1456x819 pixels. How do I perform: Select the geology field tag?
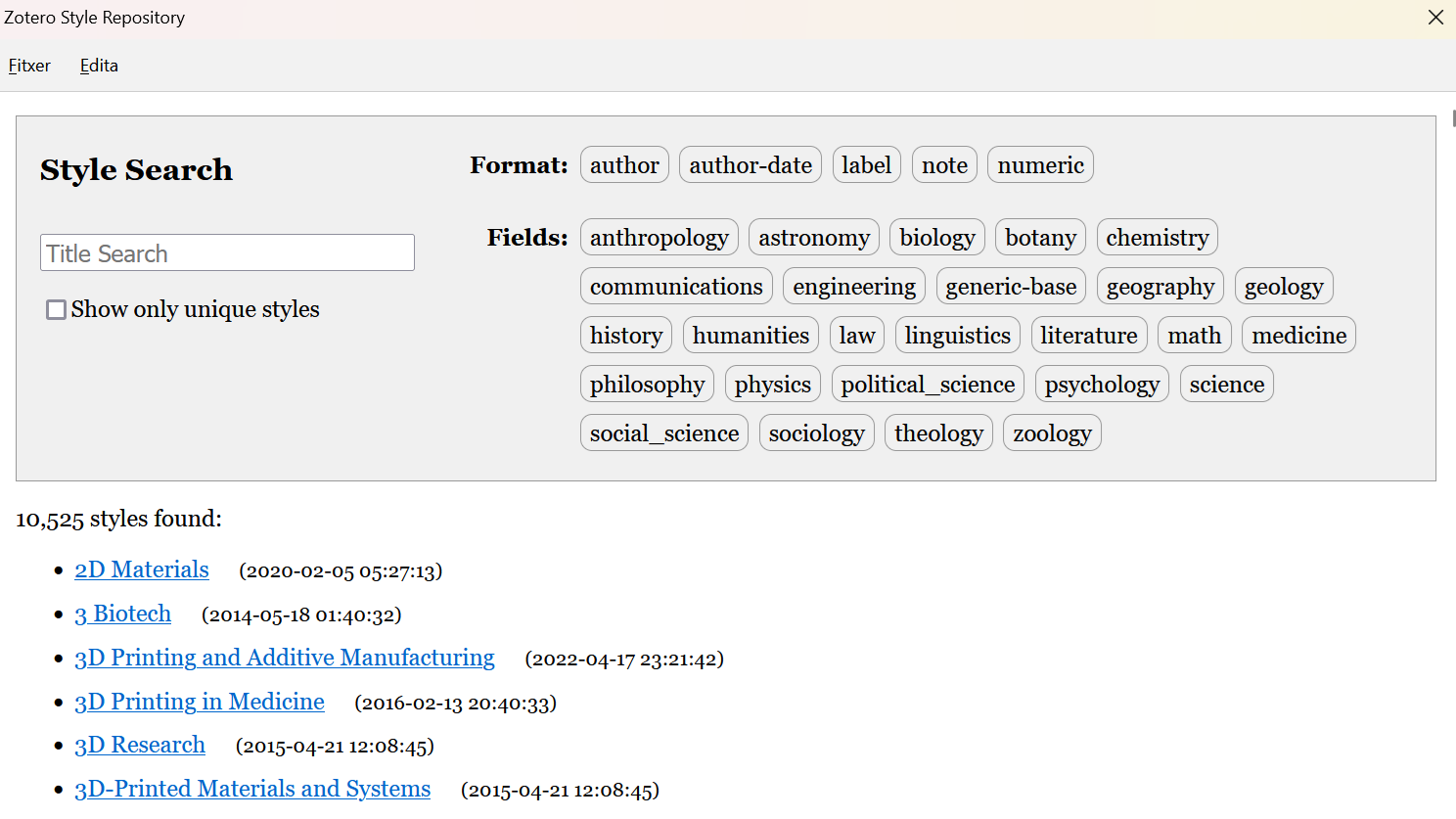1284,287
